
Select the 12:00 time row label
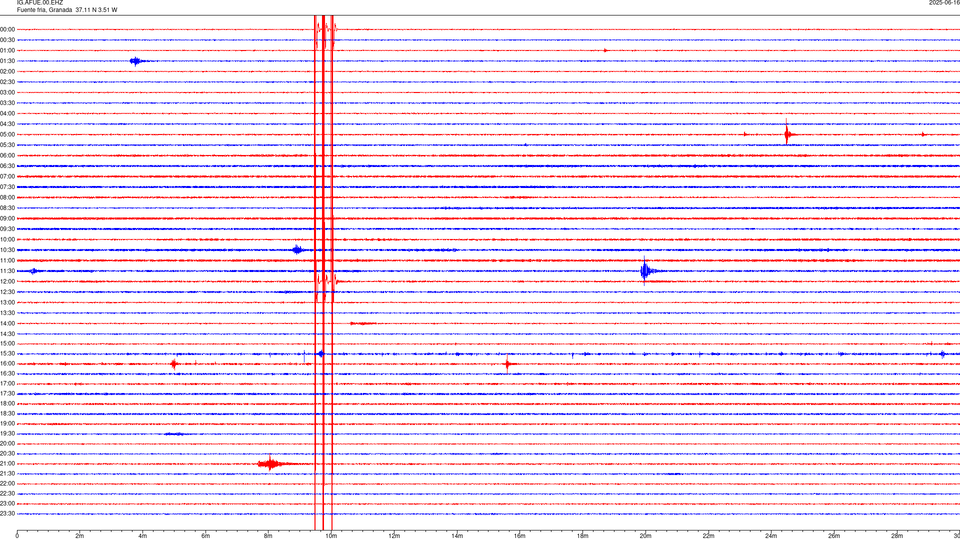(x=7, y=282)
